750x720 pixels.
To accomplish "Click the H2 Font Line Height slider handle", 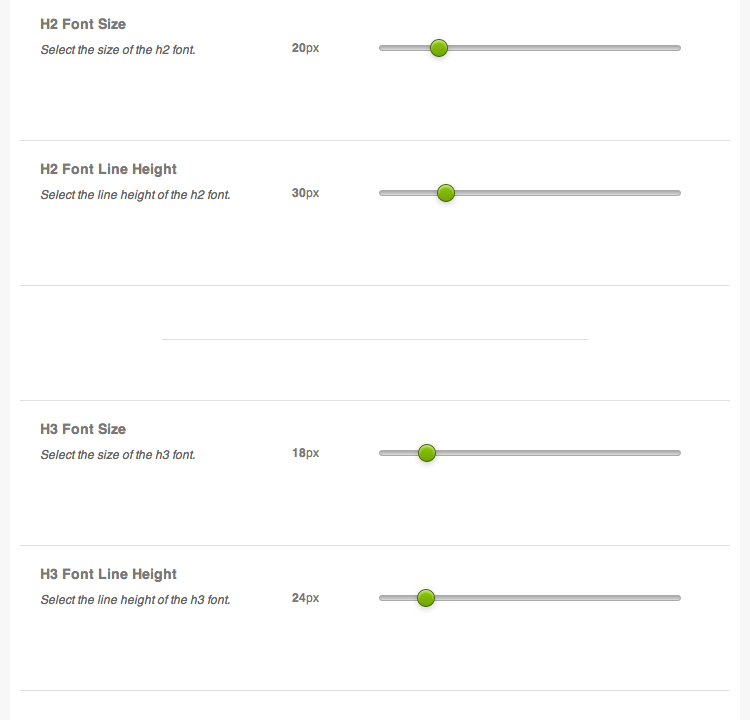I will point(446,193).
